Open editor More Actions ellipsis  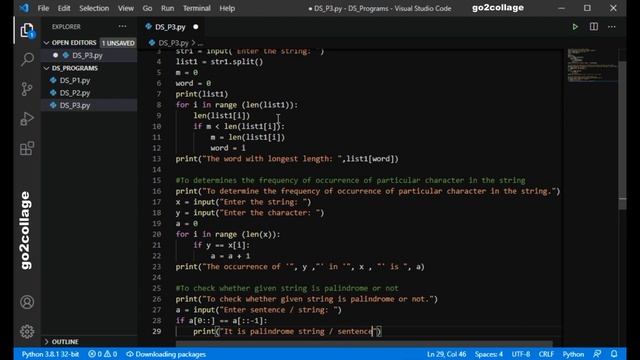click(x=611, y=27)
